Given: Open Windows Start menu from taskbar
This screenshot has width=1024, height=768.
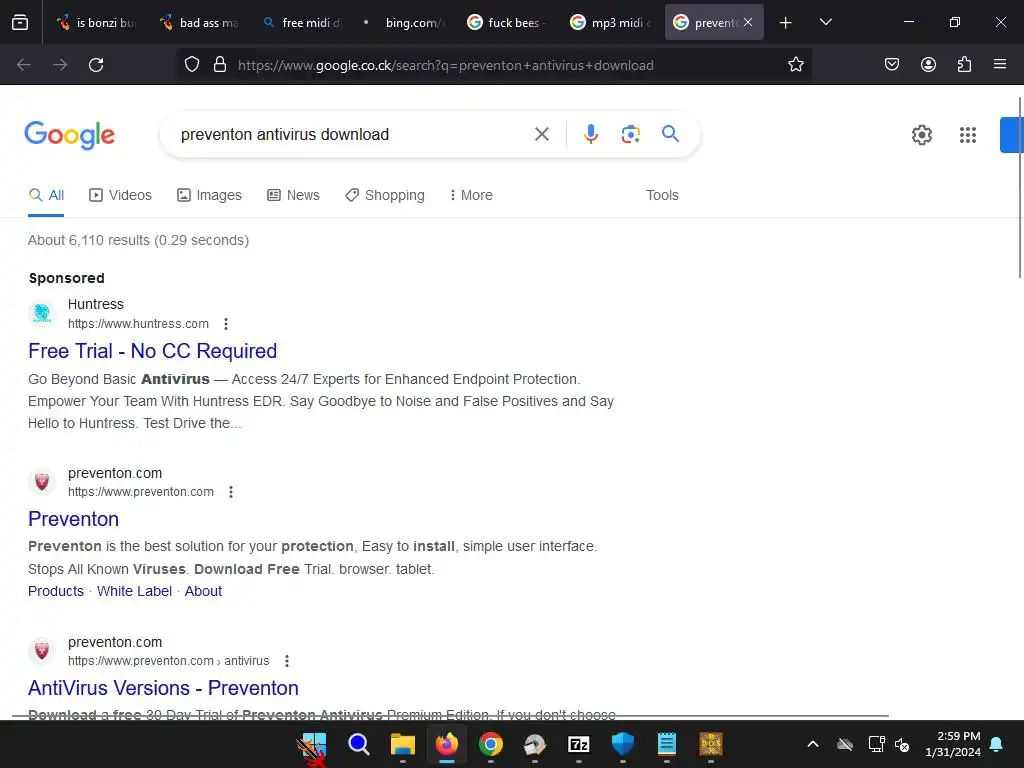Looking at the screenshot, I should tap(314, 744).
